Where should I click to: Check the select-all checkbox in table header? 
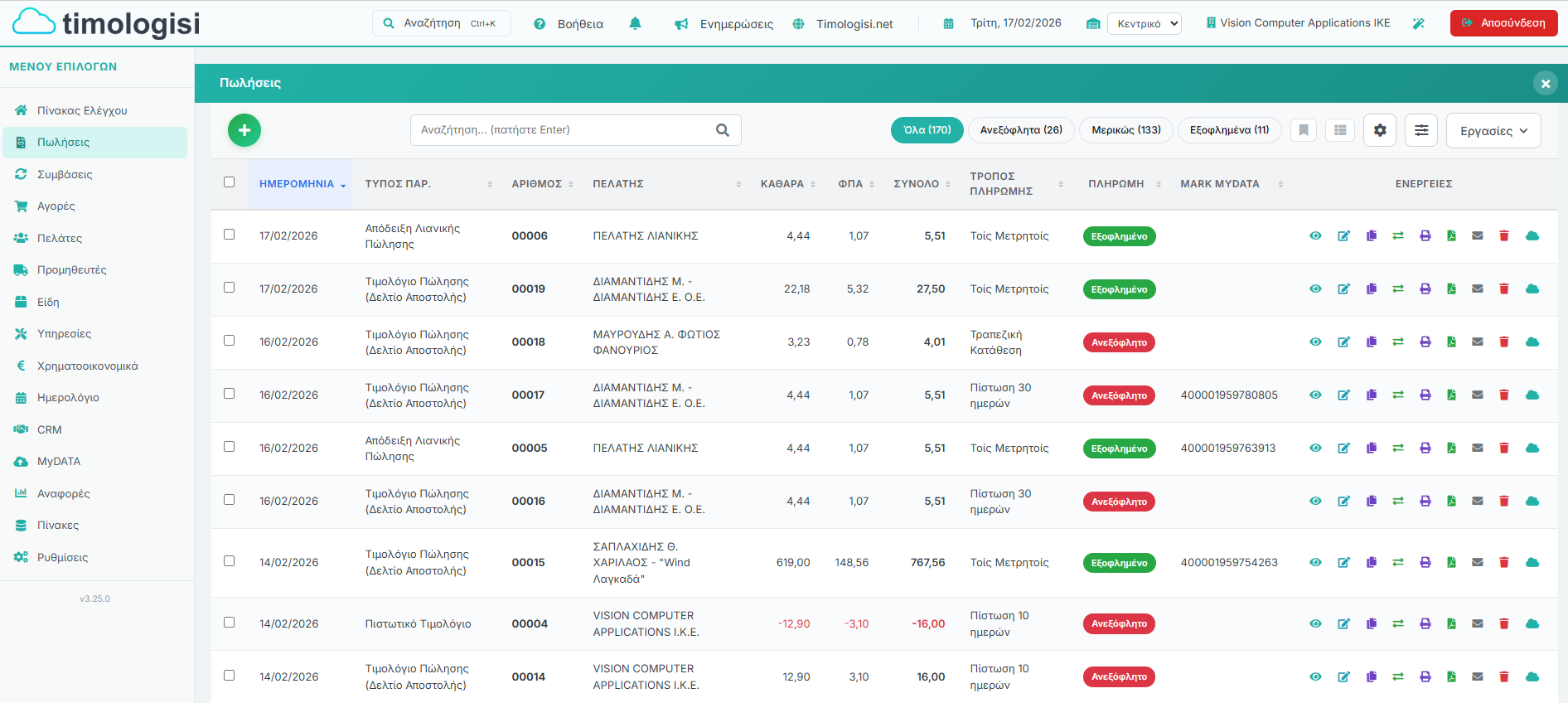(x=230, y=182)
